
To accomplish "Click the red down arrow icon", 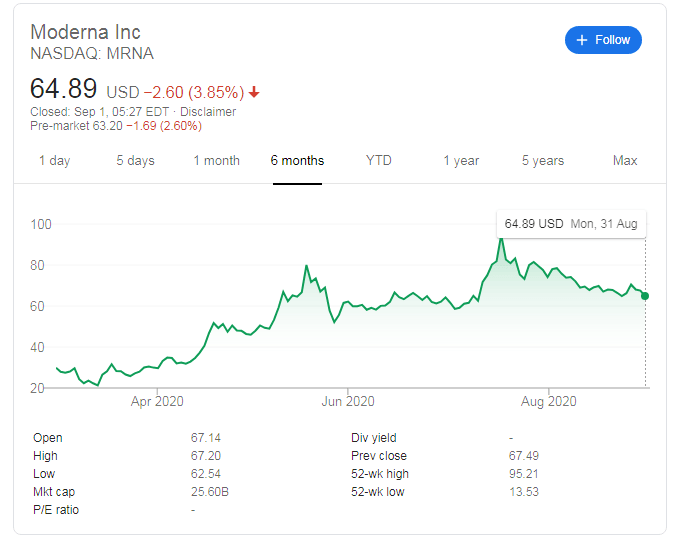I will coord(254,92).
